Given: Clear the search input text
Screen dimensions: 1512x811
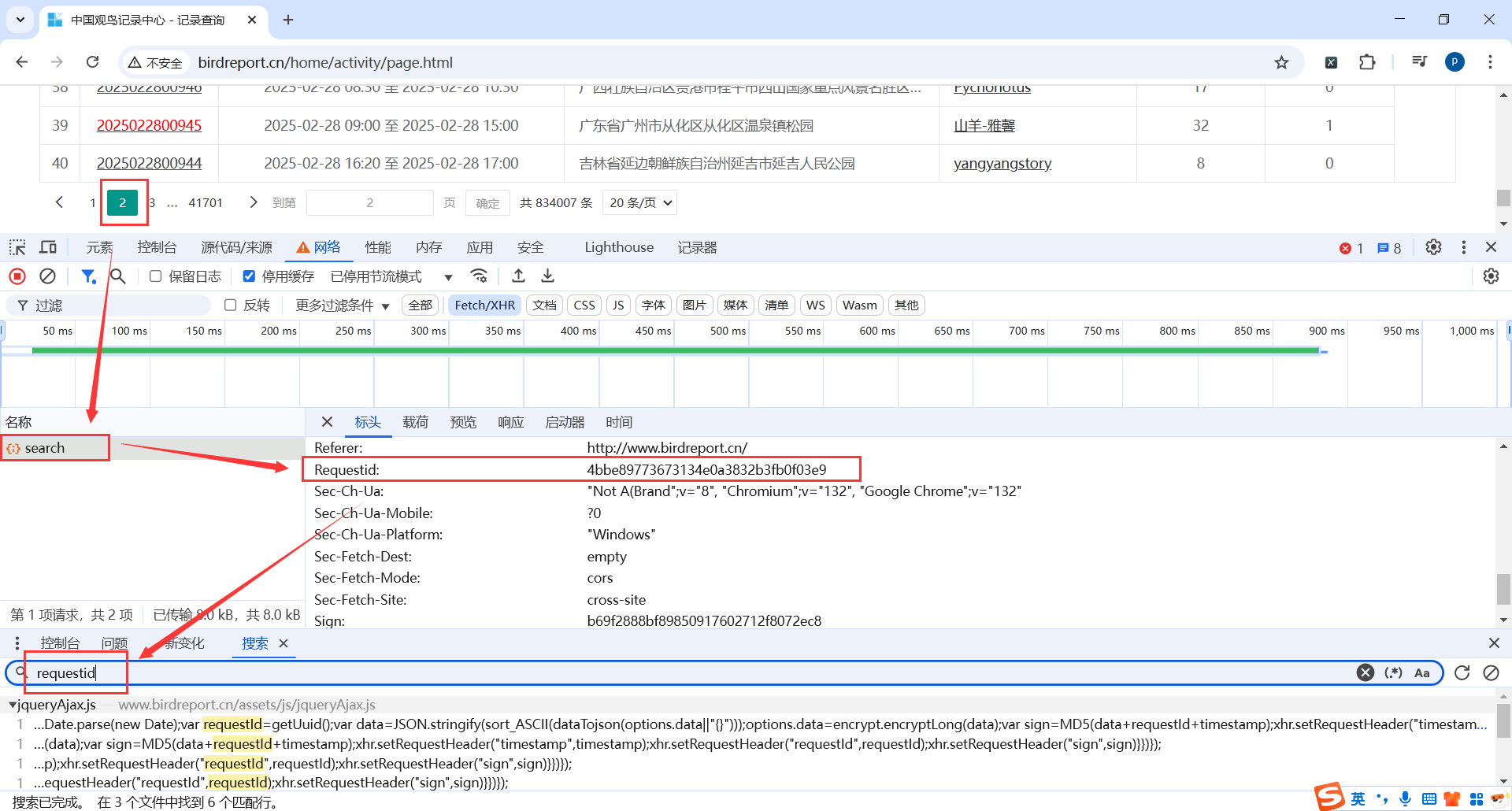Looking at the screenshot, I should tap(1366, 672).
